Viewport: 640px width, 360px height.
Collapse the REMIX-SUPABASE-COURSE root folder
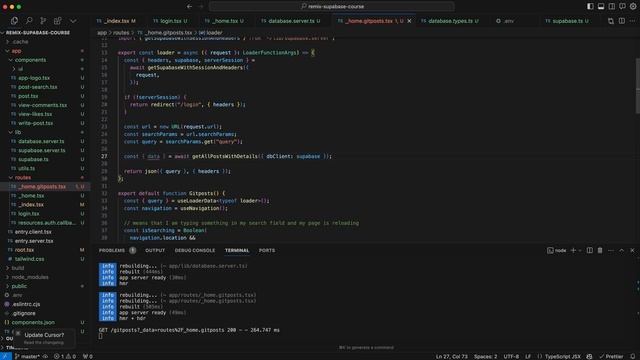coord(38,33)
